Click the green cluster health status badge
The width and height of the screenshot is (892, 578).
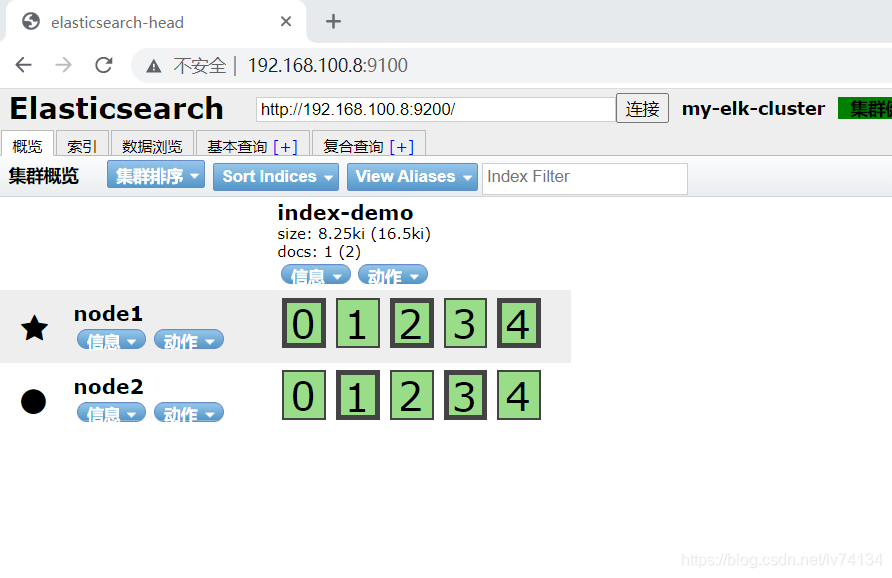pyautogui.click(x=865, y=108)
